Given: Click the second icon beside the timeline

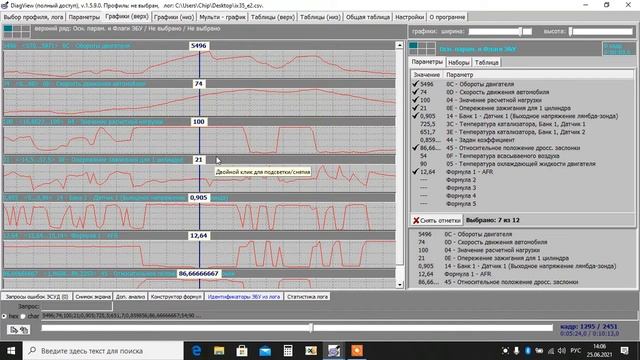Looking at the screenshot, I should (x=24, y=329).
